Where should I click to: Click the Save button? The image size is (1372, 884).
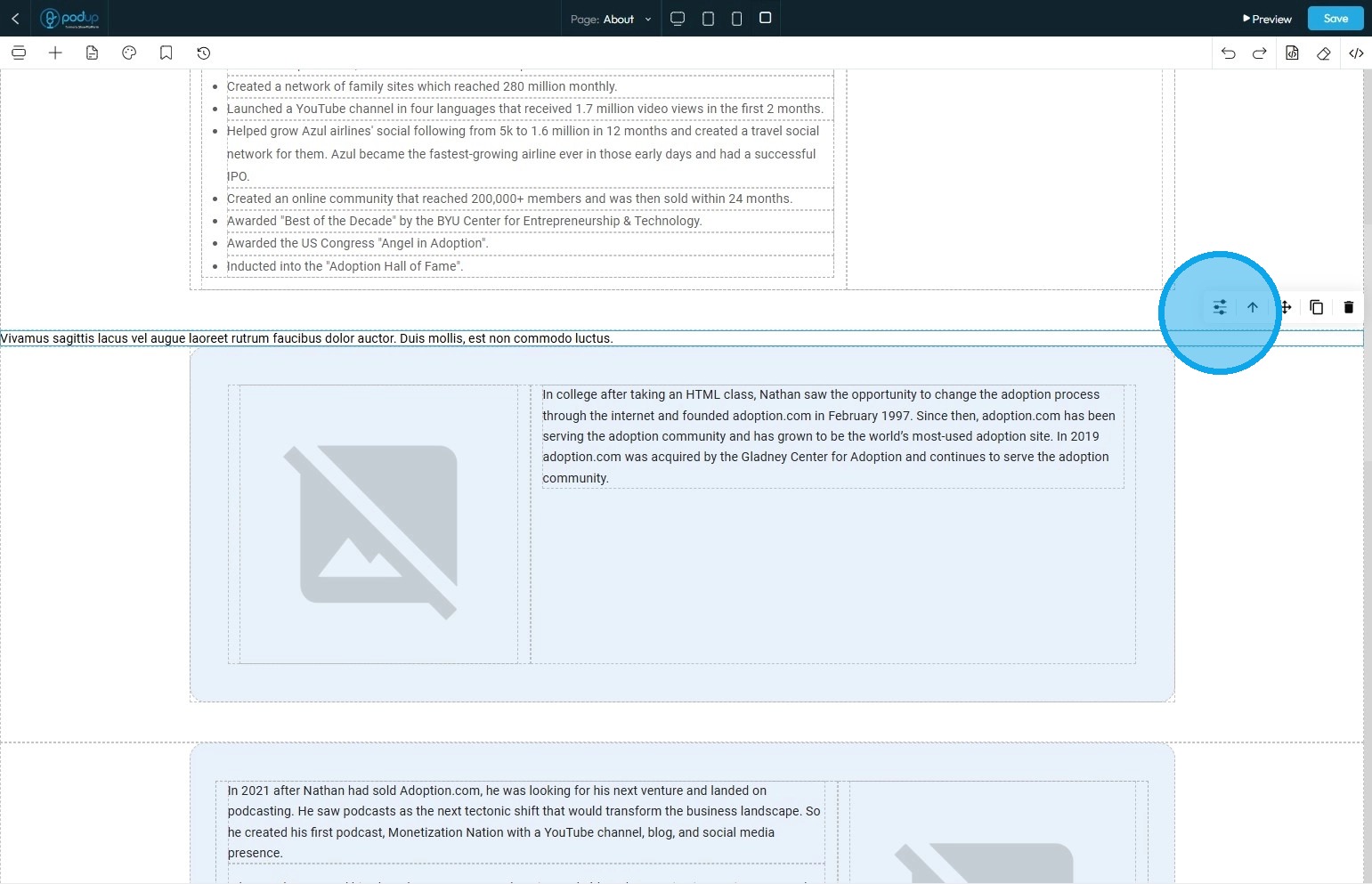pyautogui.click(x=1335, y=19)
